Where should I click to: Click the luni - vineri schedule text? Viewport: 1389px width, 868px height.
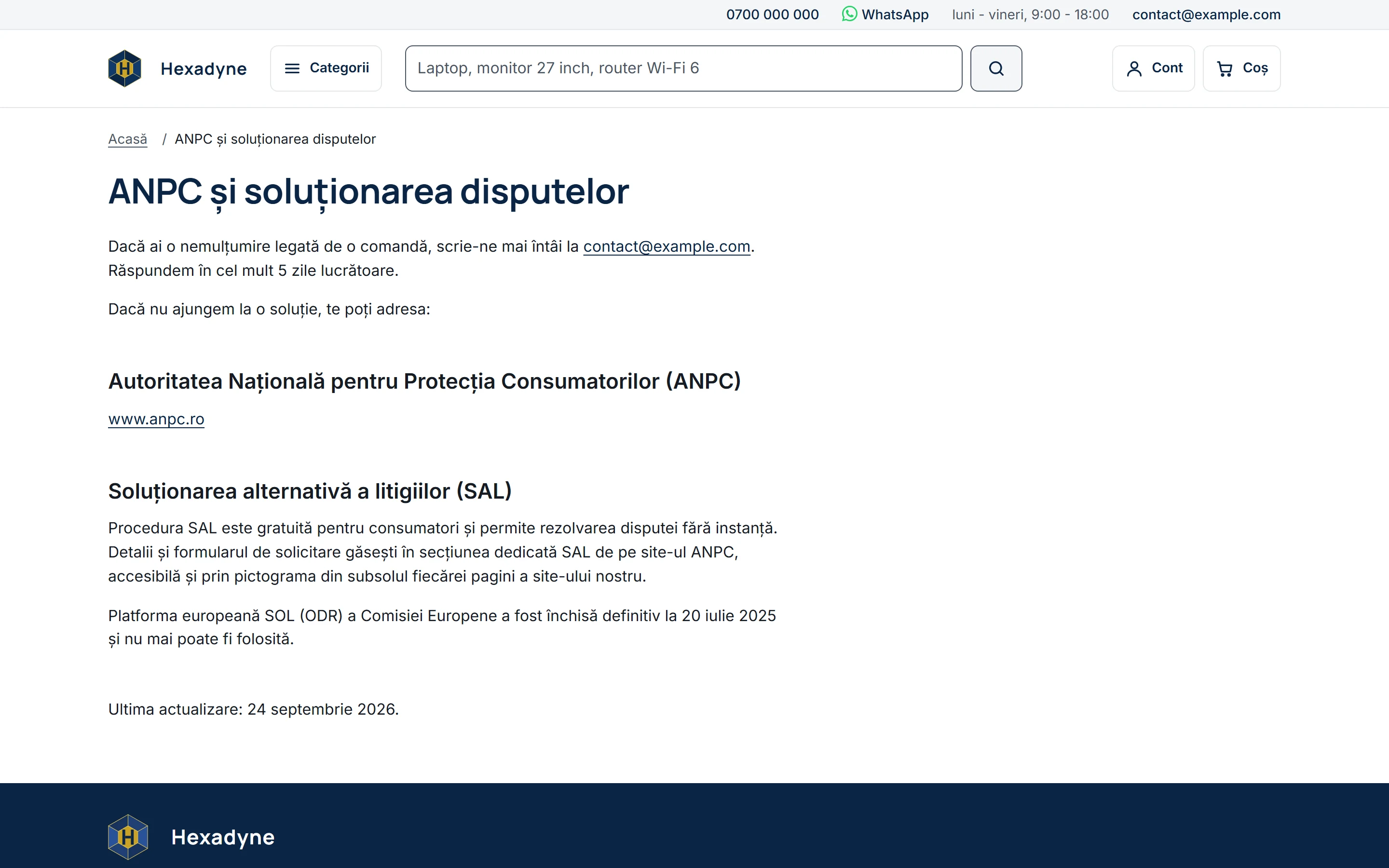pos(1030,14)
